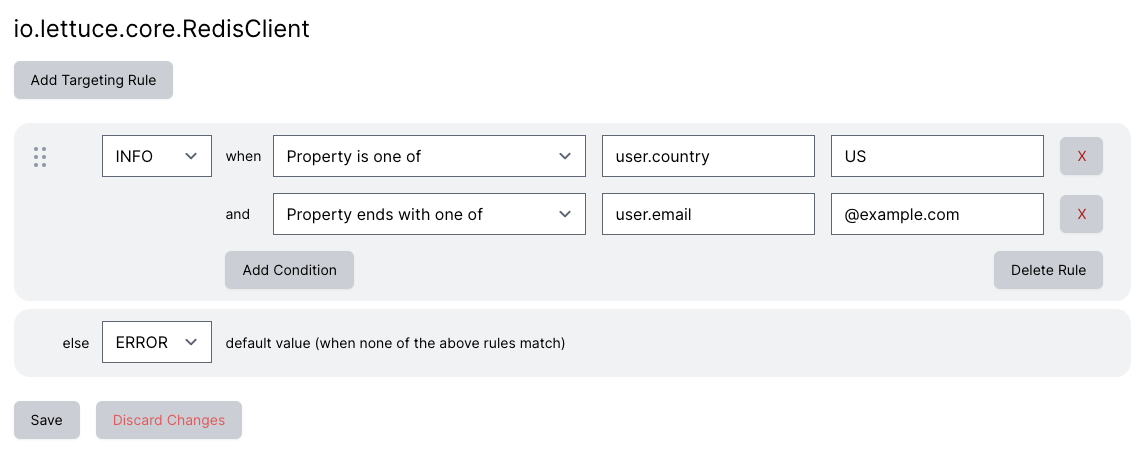Image resolution: width=1146 pixels, height=453 pixels.
Task: Open the INFO log level dropdown
Action: (156, 156)
